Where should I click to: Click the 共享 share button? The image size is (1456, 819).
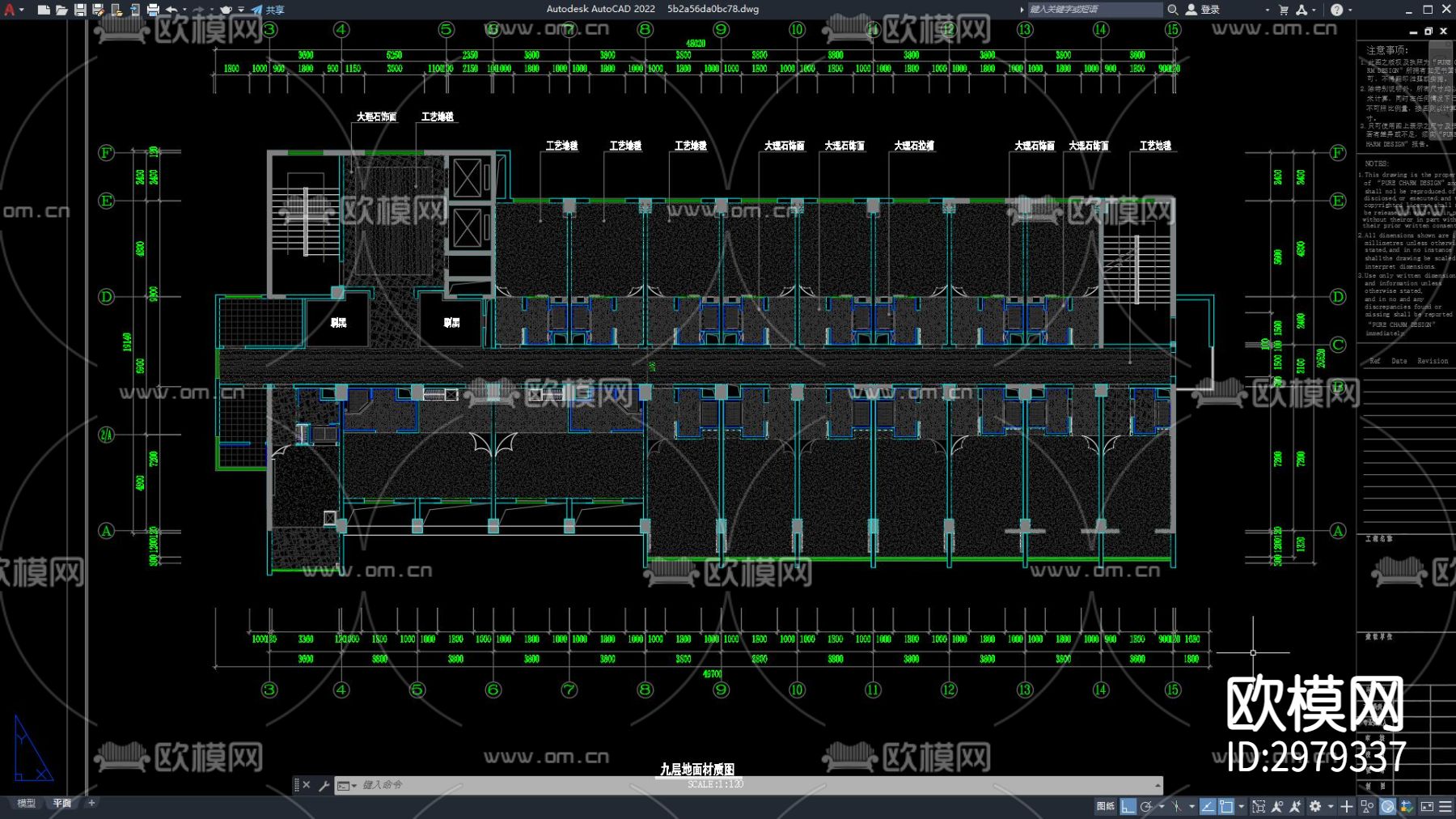pos(268,10)
